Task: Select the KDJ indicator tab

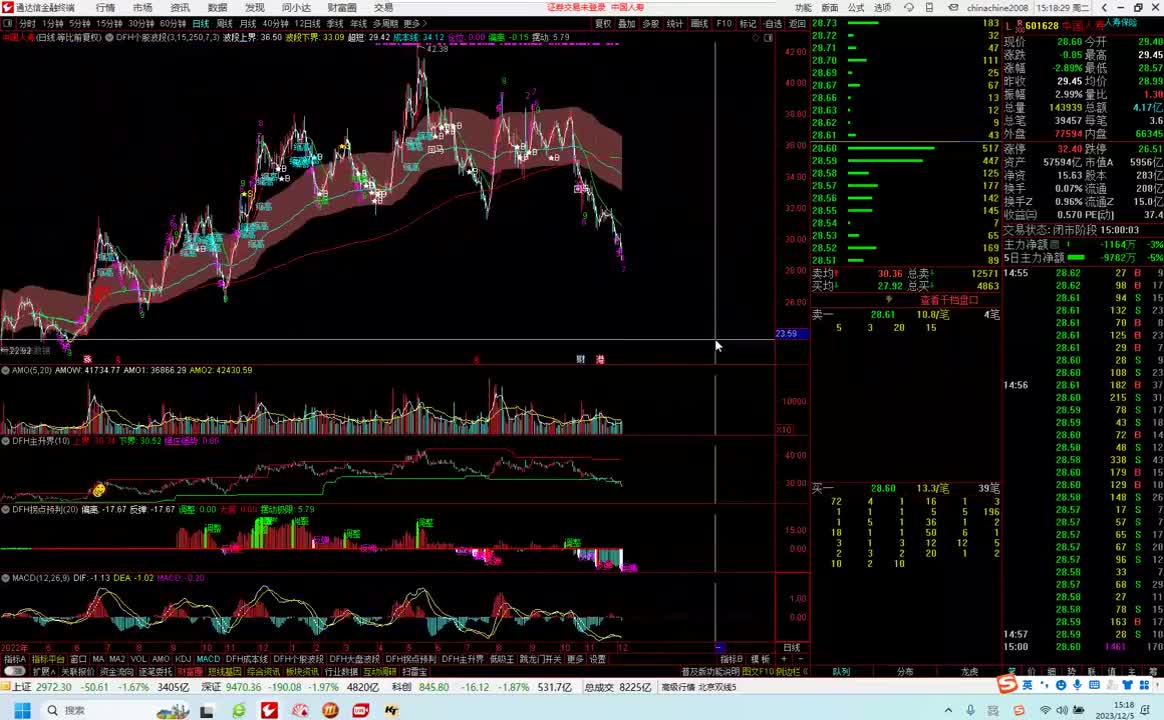Action: [x=183, y=659]
